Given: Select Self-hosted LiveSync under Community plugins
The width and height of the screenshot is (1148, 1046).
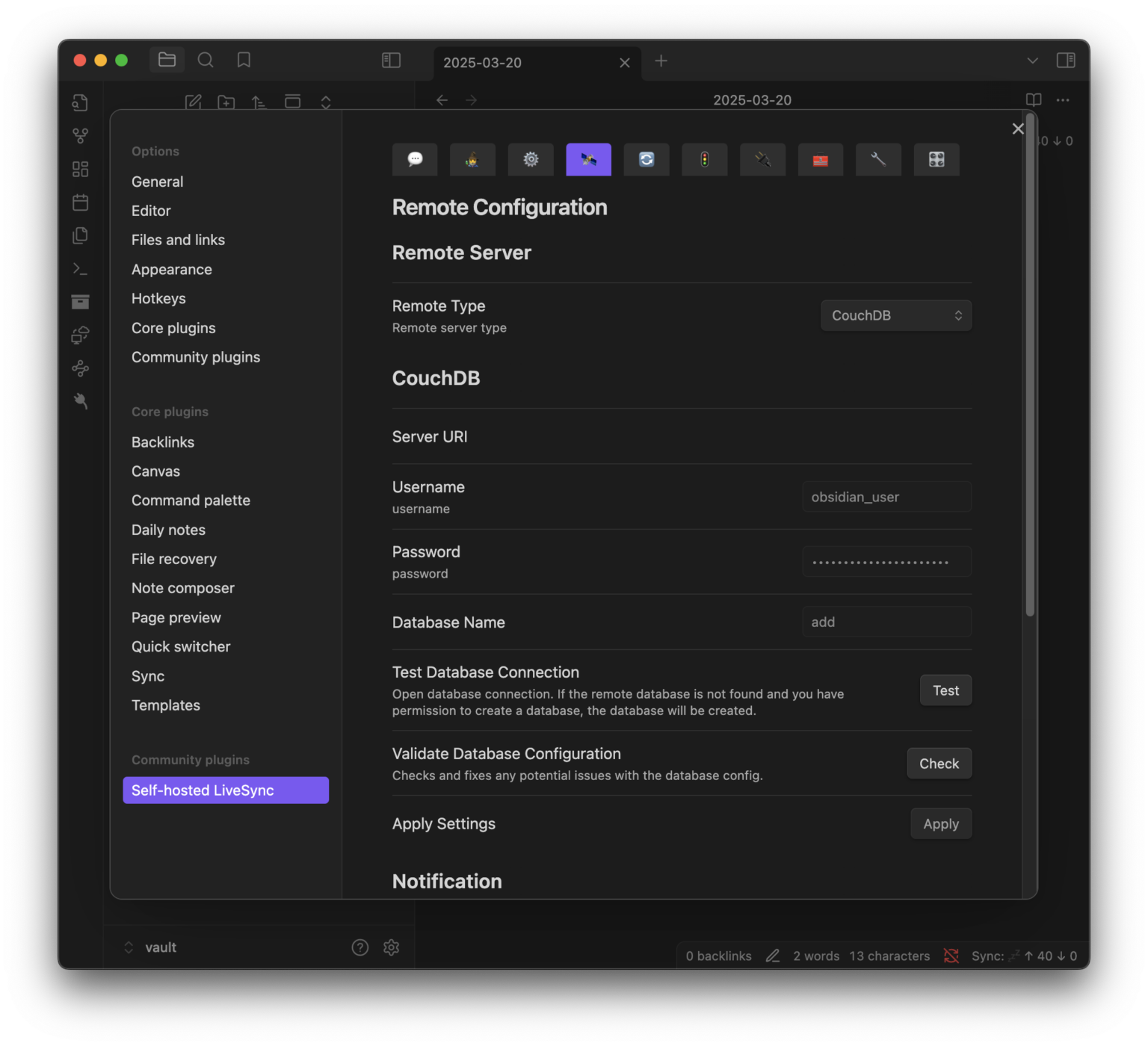Looking at the screenshot, I should (x=225, y=790).
